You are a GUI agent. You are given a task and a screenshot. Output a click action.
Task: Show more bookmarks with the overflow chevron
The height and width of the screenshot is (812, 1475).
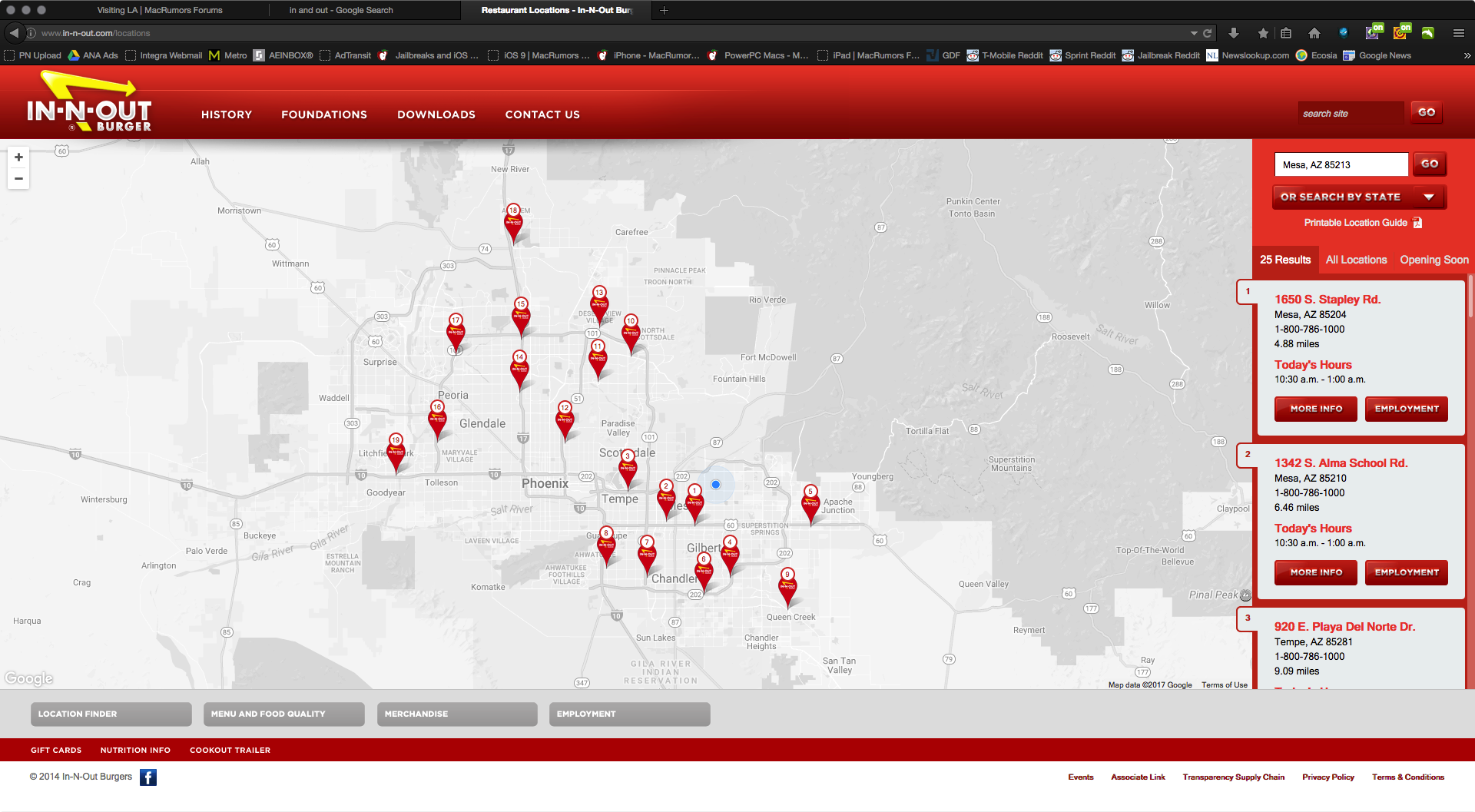coord(1467,55)
